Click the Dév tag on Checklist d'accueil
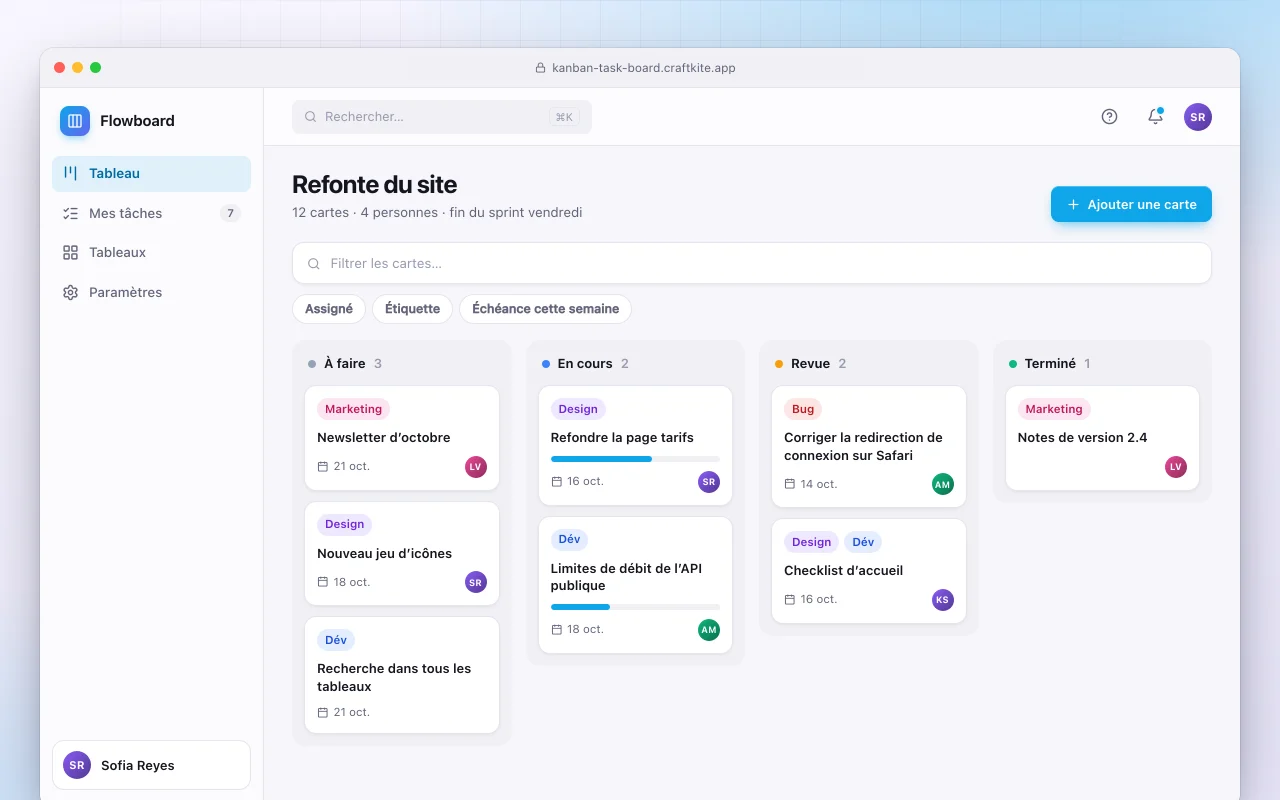 863,542
